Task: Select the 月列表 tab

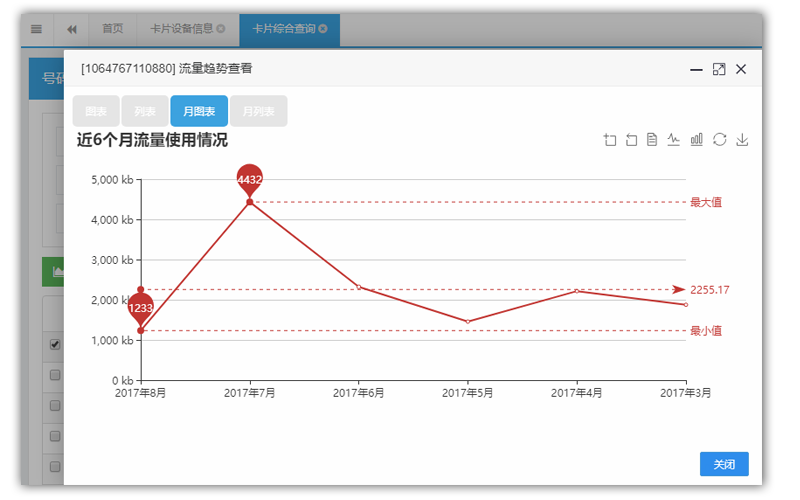Action: pyautogui.click(x=258, y=111)
